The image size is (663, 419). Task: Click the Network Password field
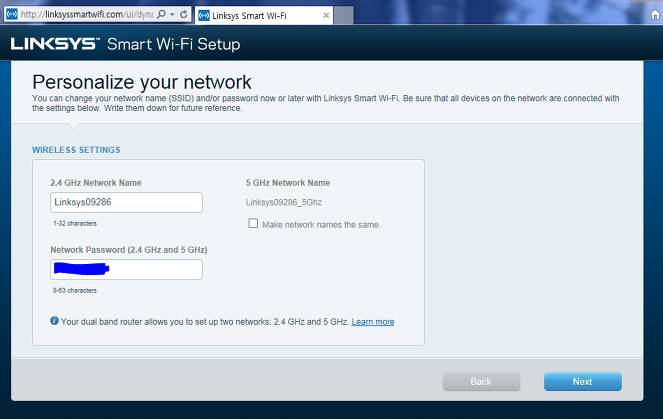click(126, 269)
